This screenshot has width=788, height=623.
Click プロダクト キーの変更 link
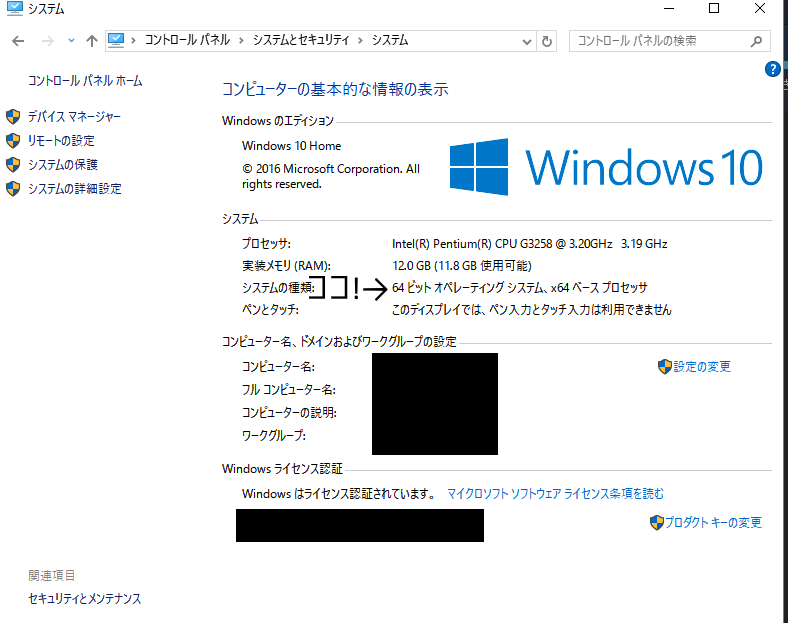coord(713,523)
